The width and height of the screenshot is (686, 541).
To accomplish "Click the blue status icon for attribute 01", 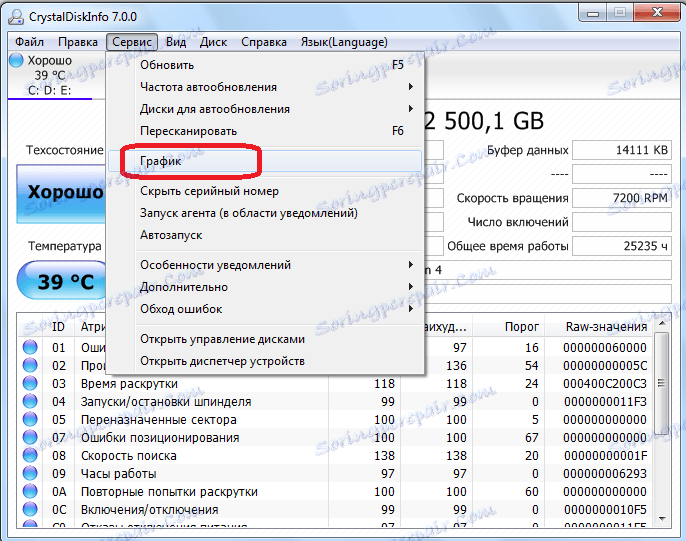I will (30, 347).
